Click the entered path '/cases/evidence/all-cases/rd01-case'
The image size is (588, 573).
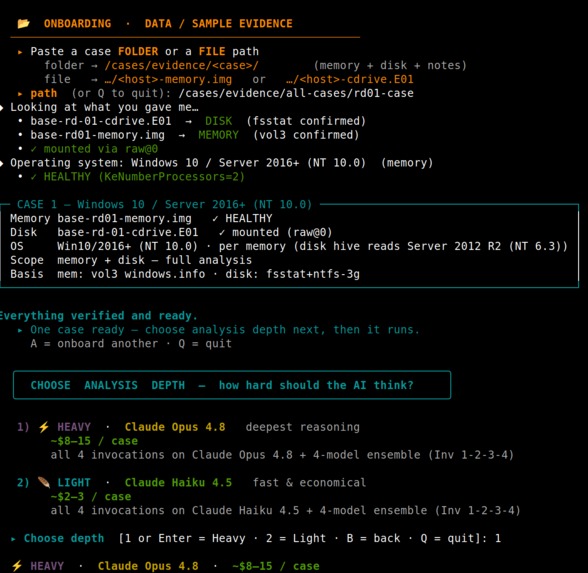(296, 93)
